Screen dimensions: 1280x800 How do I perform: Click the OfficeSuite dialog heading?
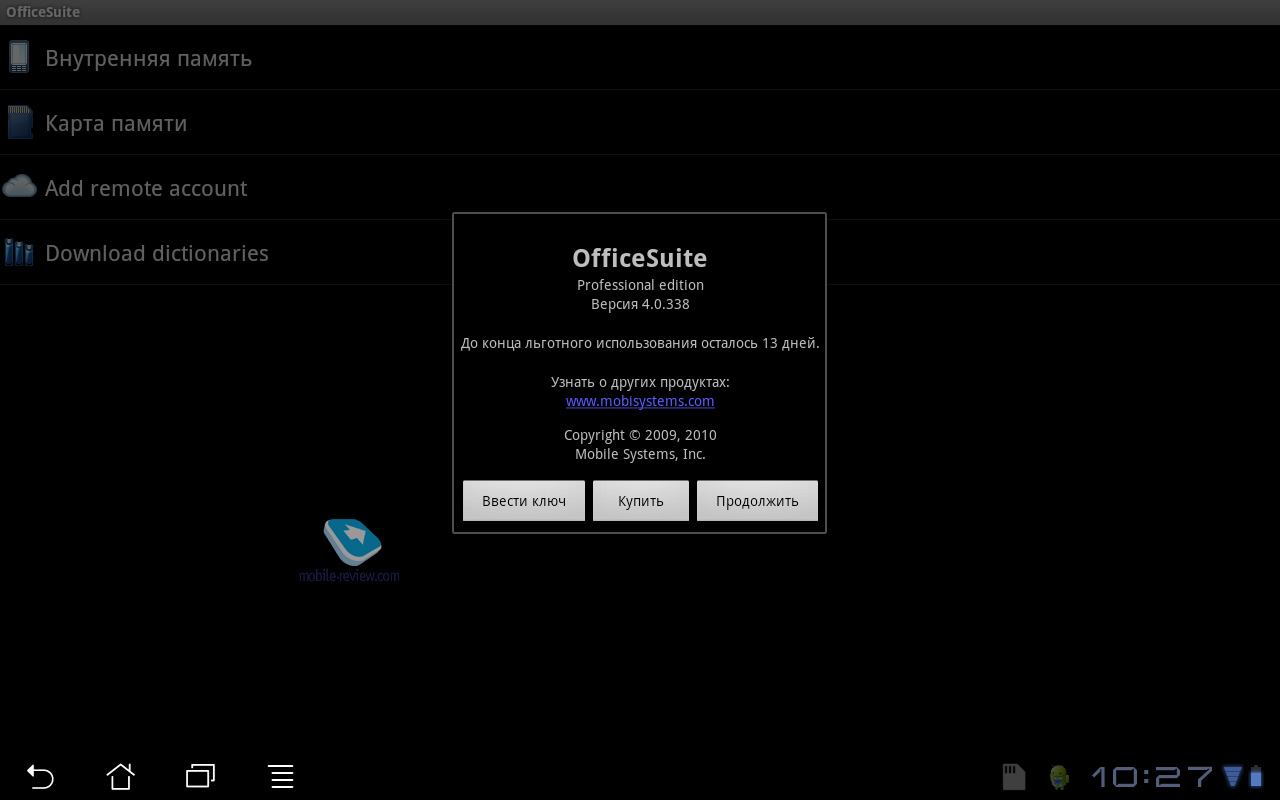click(x=640, y=258)
